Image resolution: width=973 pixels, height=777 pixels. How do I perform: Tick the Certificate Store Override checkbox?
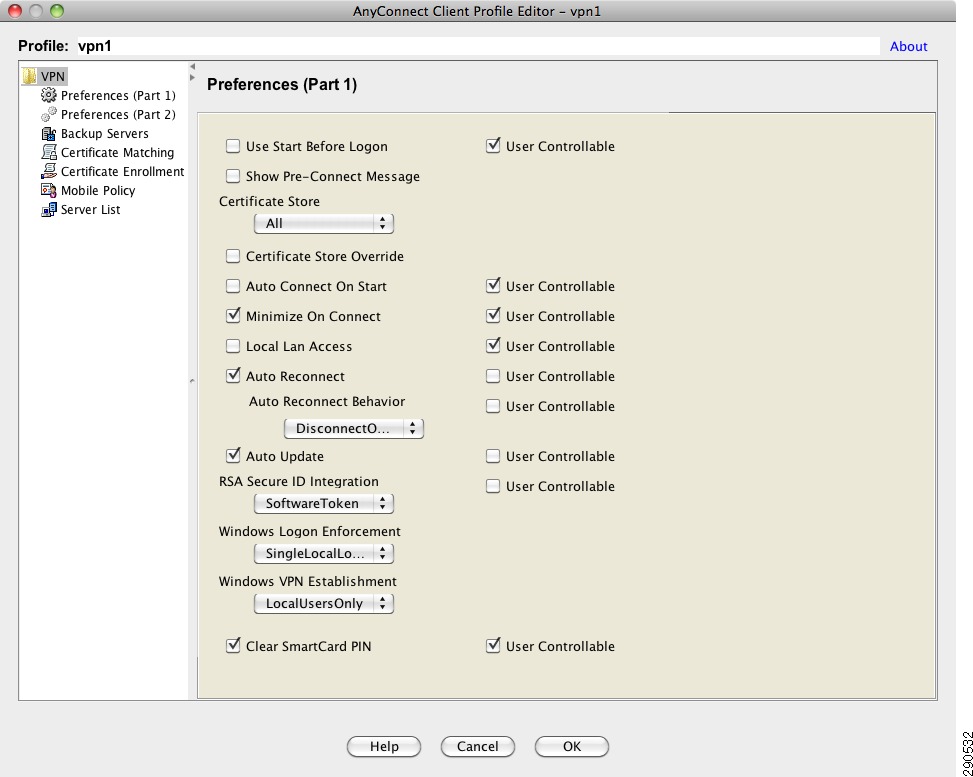coord(233,256)
